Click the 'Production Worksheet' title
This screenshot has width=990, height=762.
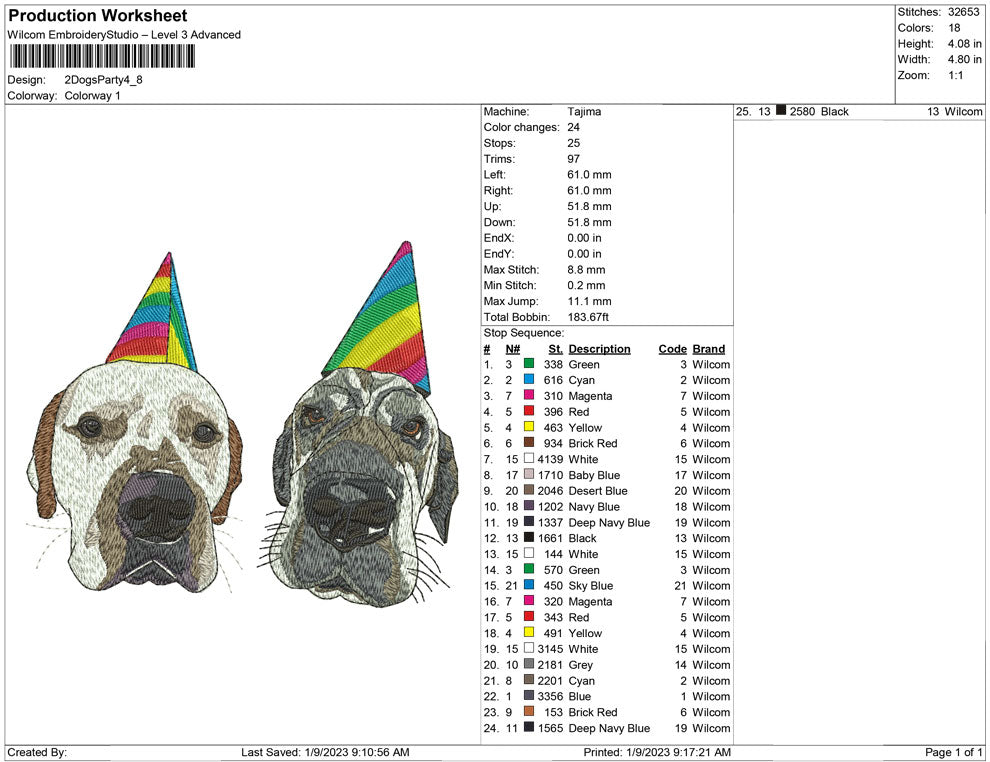click(98, 16)
